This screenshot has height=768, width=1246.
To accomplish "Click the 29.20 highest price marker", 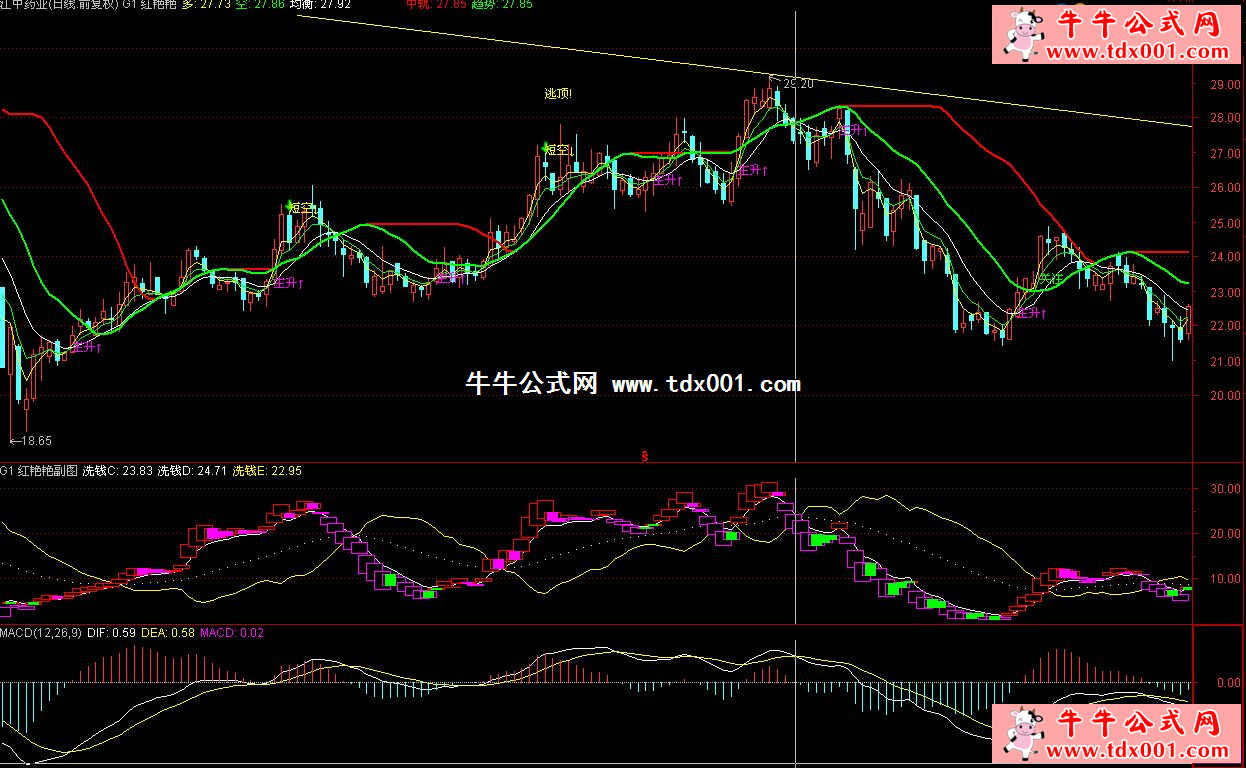I will (791, 83).
